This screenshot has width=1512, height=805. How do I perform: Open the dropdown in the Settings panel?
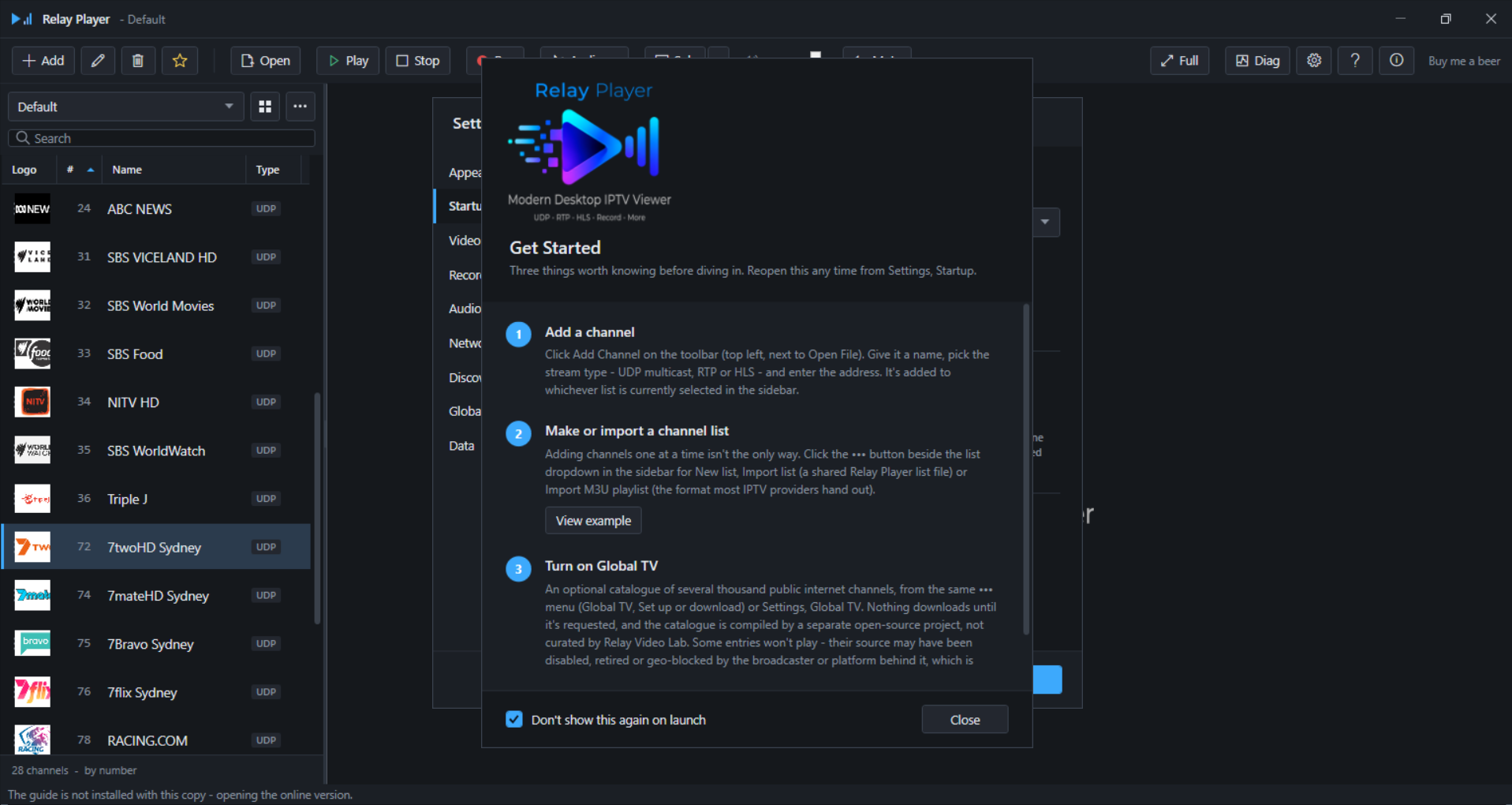[x=1045, y=222]
